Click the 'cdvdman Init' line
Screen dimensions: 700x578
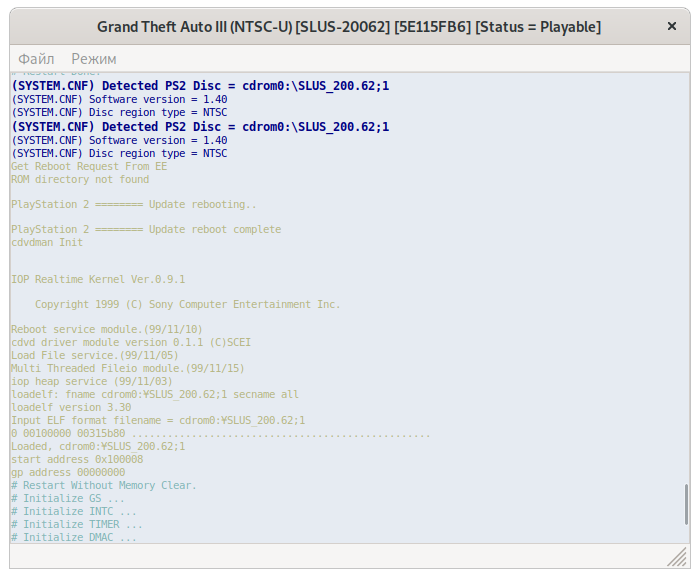click(x=47, y=242)
